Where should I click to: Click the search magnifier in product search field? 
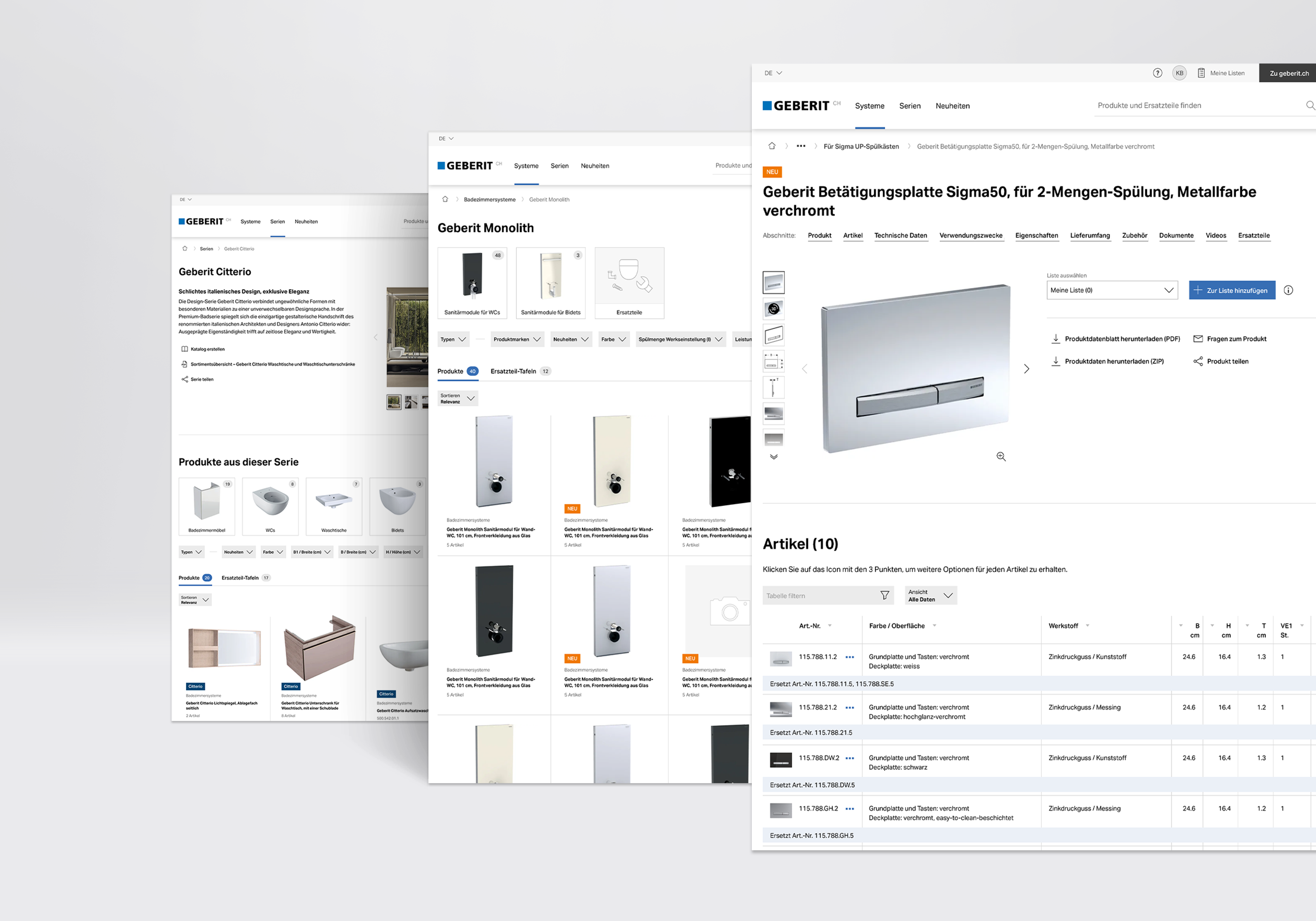tap(1310, 106)
